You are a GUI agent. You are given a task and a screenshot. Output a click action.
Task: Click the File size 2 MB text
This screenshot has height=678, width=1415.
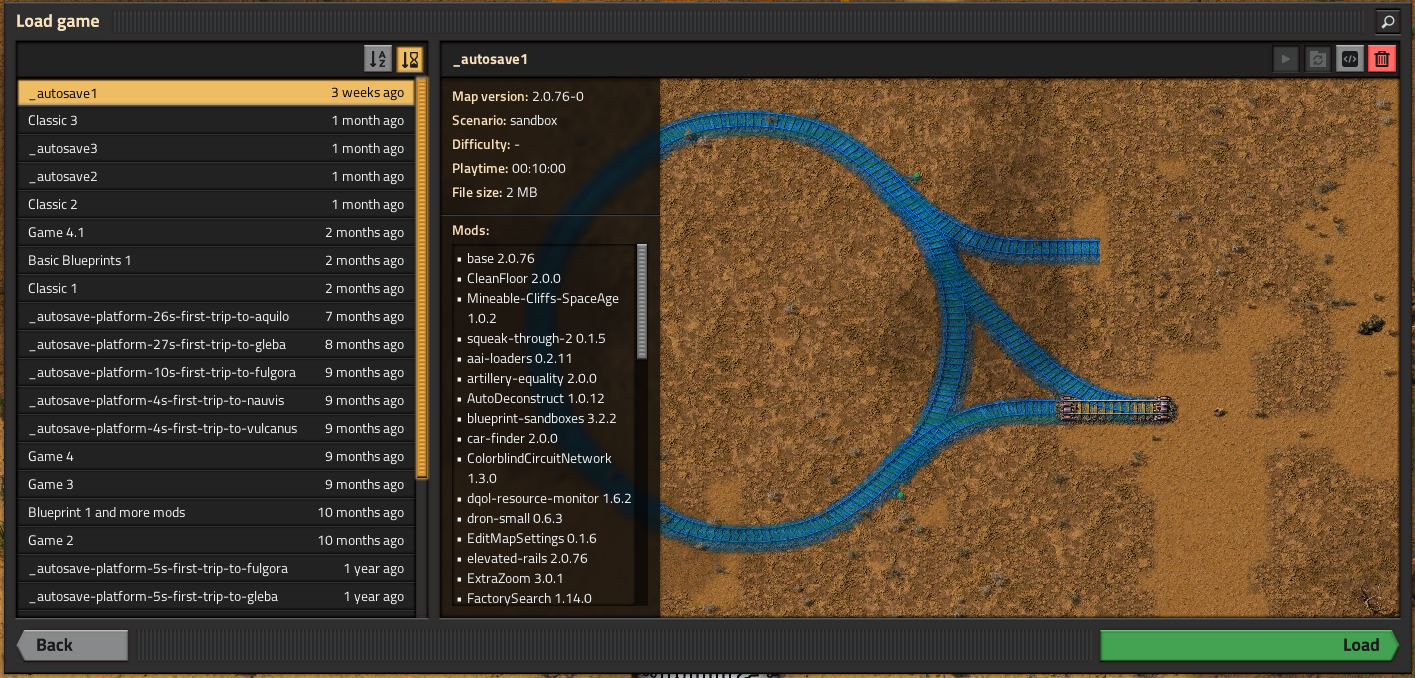[495, 192]
